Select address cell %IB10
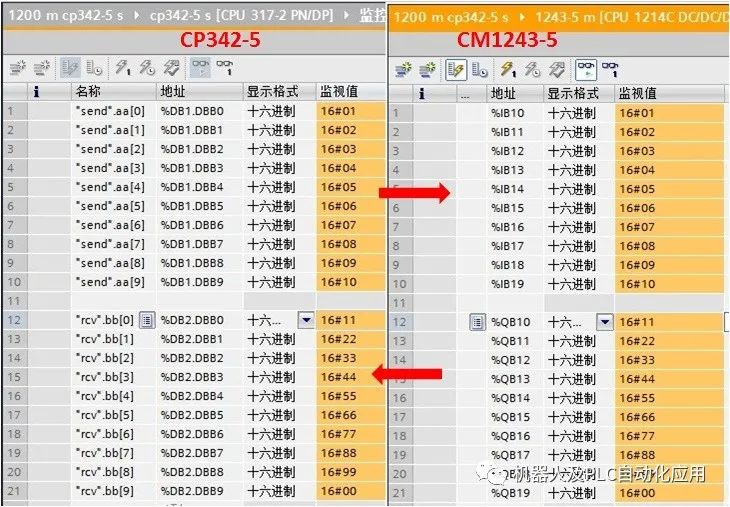 [x=515, y=113]
